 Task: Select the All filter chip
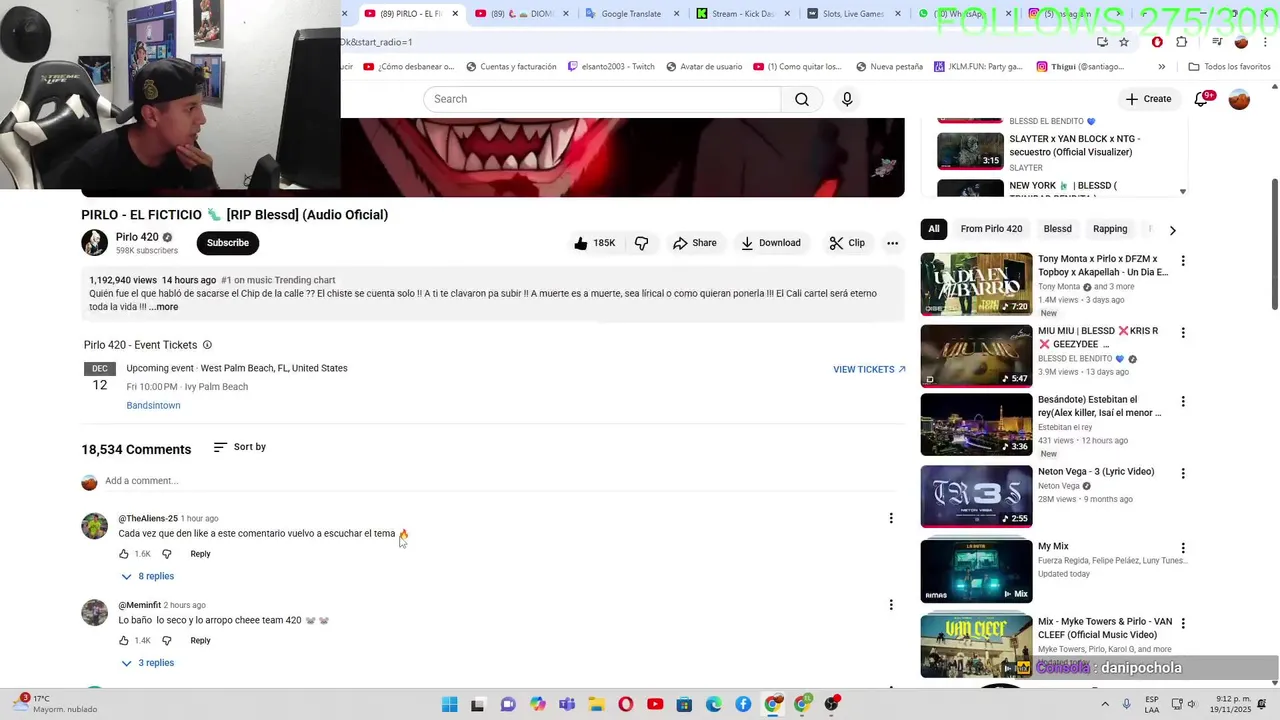click(934, 229)
